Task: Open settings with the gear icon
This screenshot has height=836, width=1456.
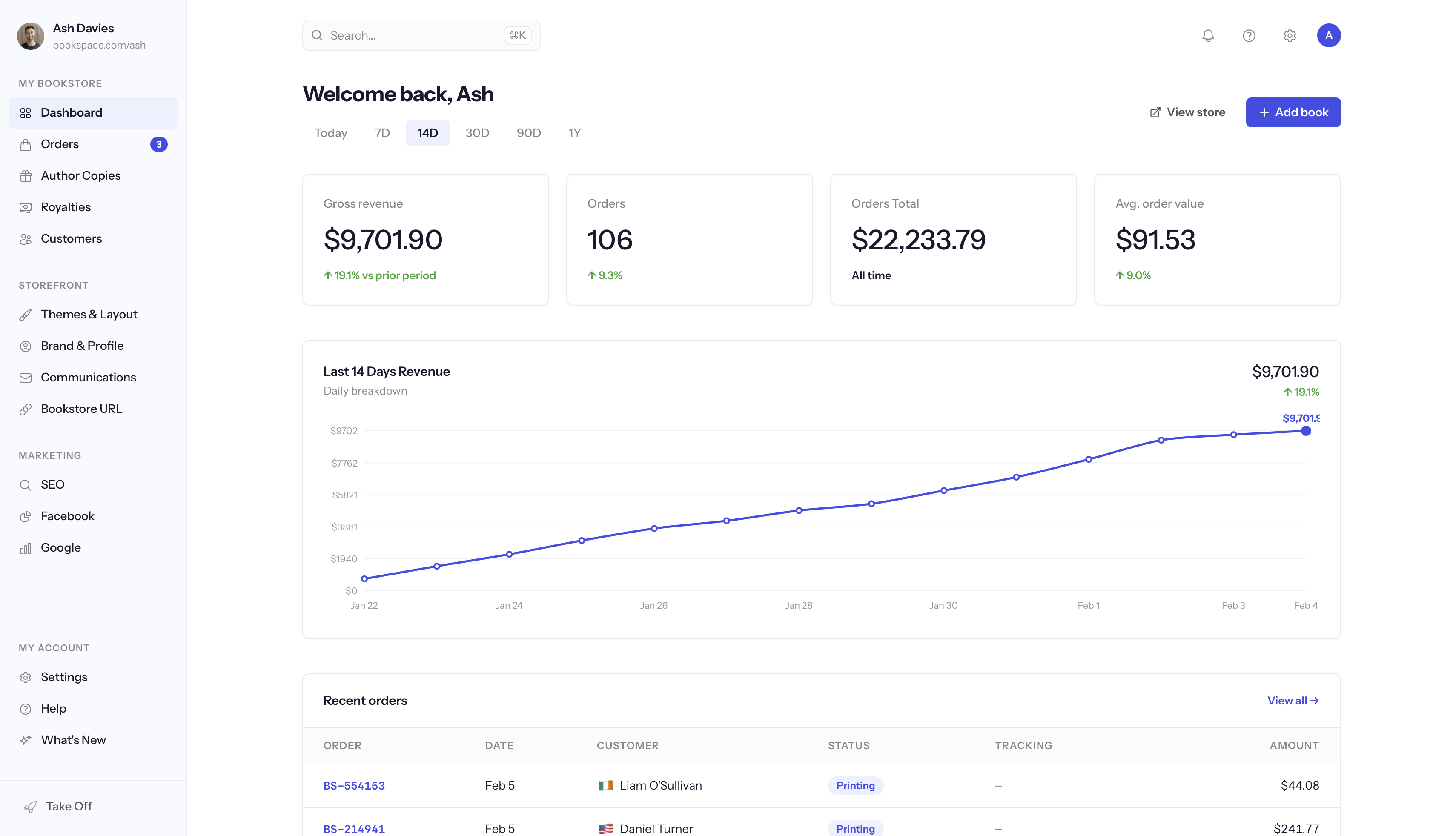Action: (1290, 36)
